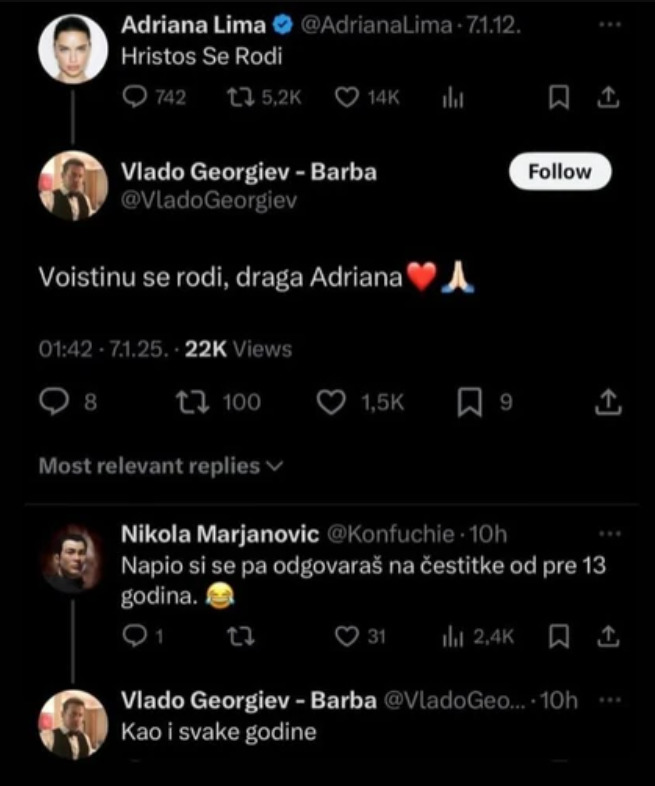Bookmark Adriana Lima's tweet

560,97
